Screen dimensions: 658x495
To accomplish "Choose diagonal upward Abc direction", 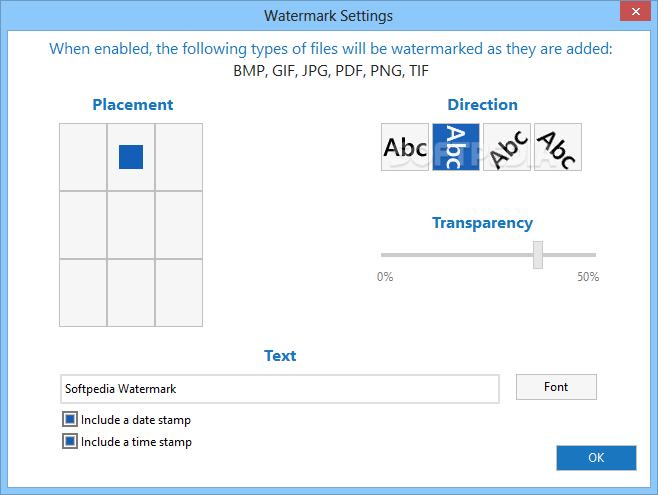I will (x=507, y=147).
